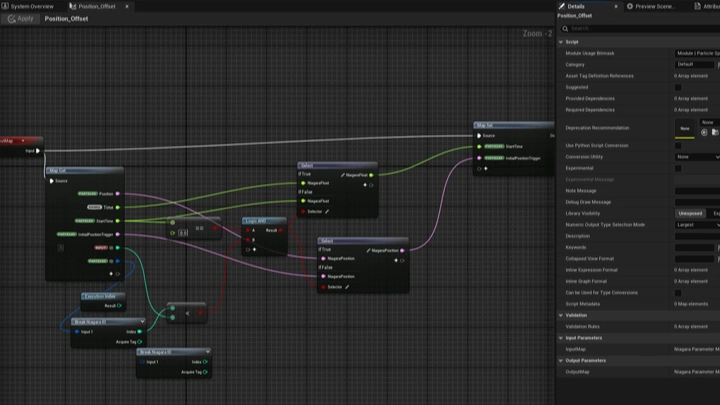The image size is (720, 405).
Task: Open the Conversion Utility dropdown
Action: tap(696, 156)
